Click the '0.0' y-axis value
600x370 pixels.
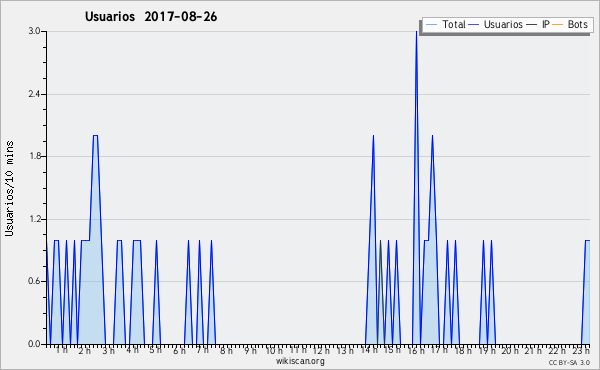34,344
